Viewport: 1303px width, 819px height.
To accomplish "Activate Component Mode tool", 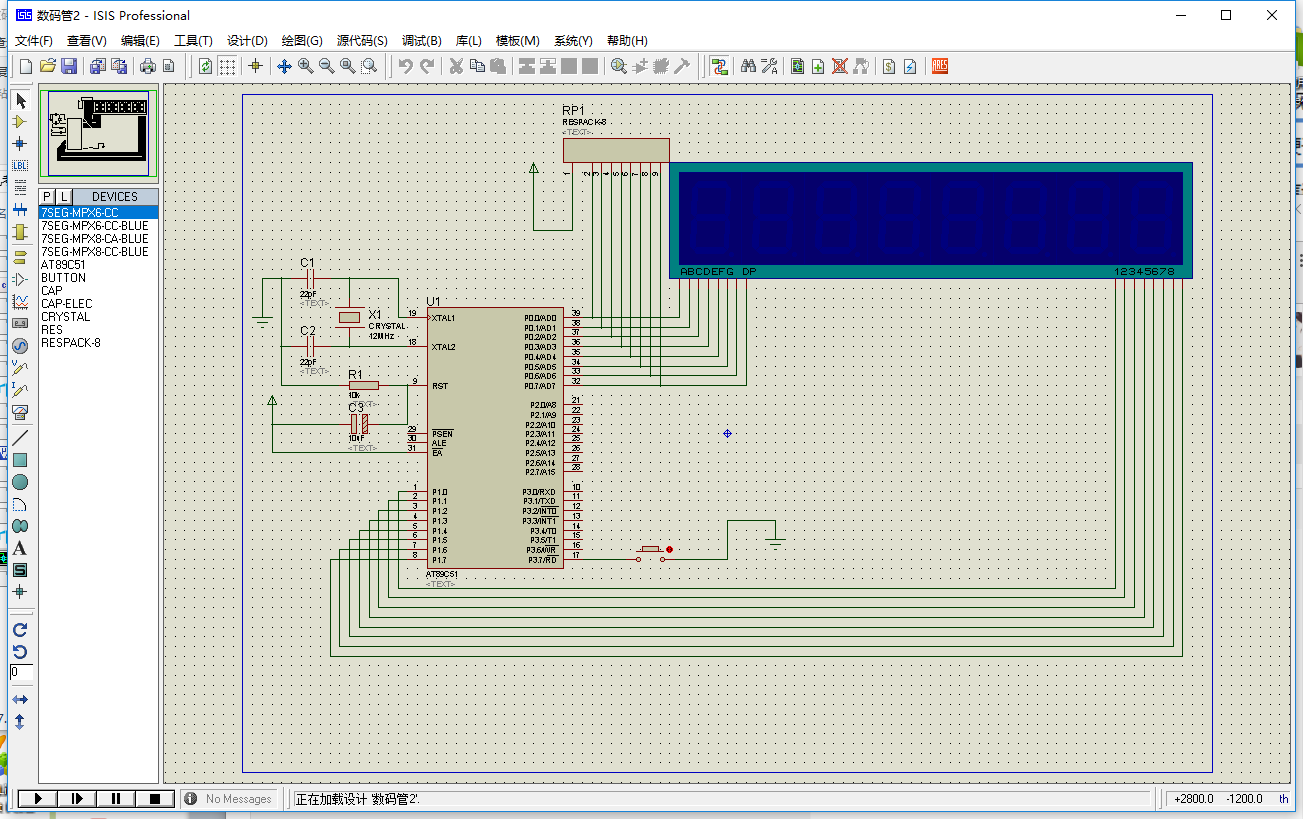I will point(20,122).
